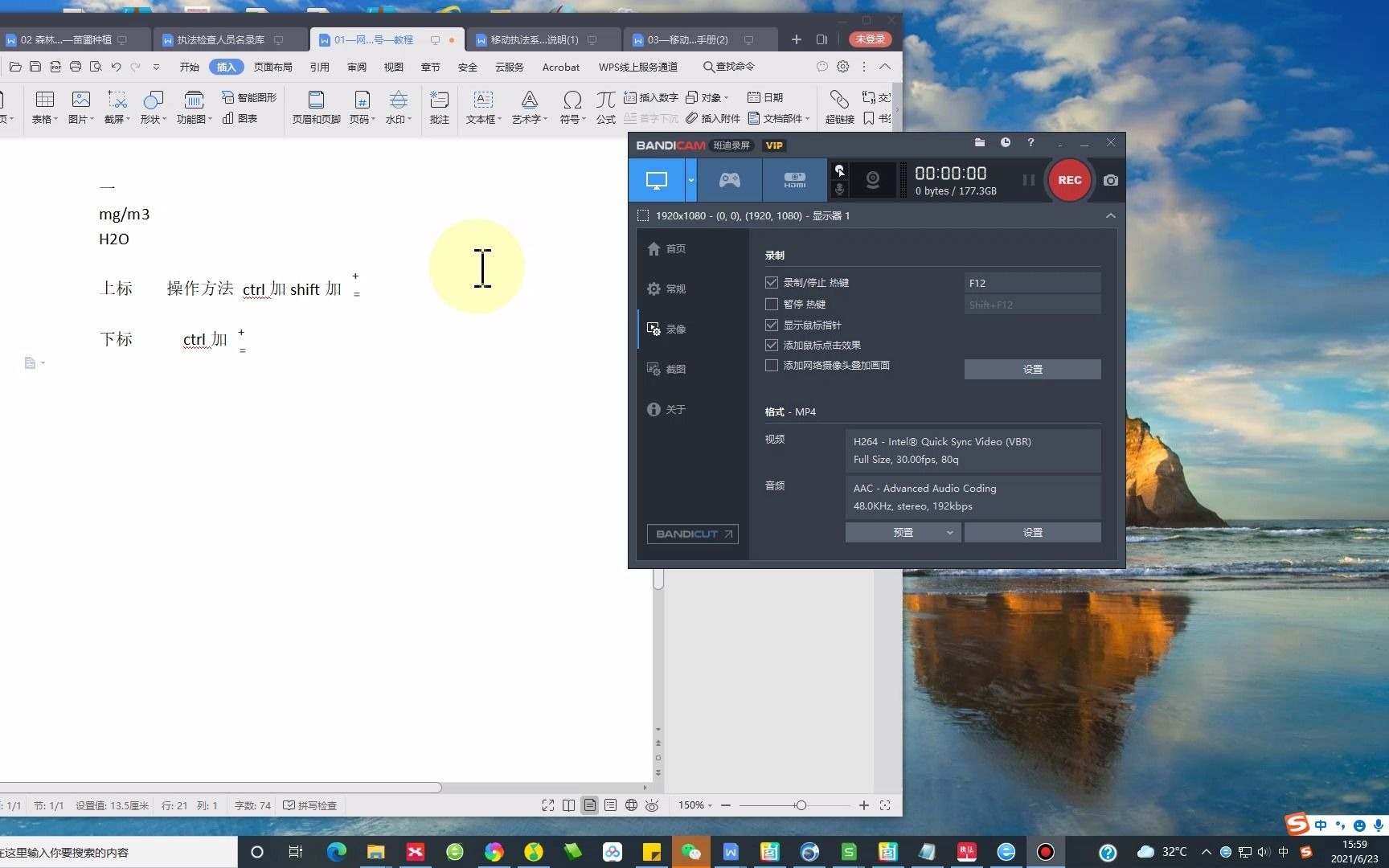Click the zoom out minus button in WPS

[726, 805]
